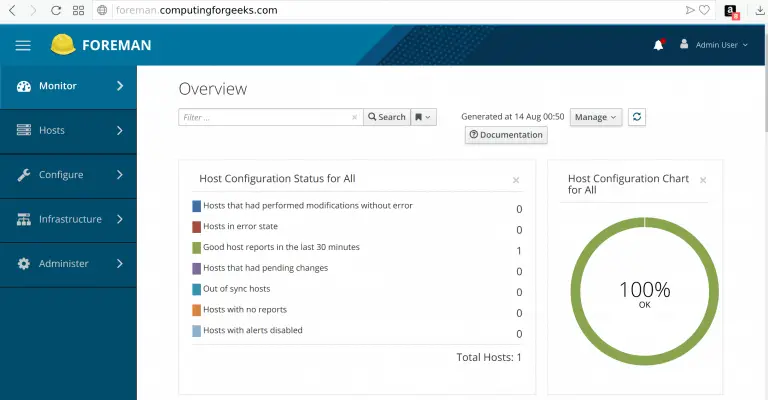Open the notifications bell
Screen dimensions: 768x400
coord(658,45)
